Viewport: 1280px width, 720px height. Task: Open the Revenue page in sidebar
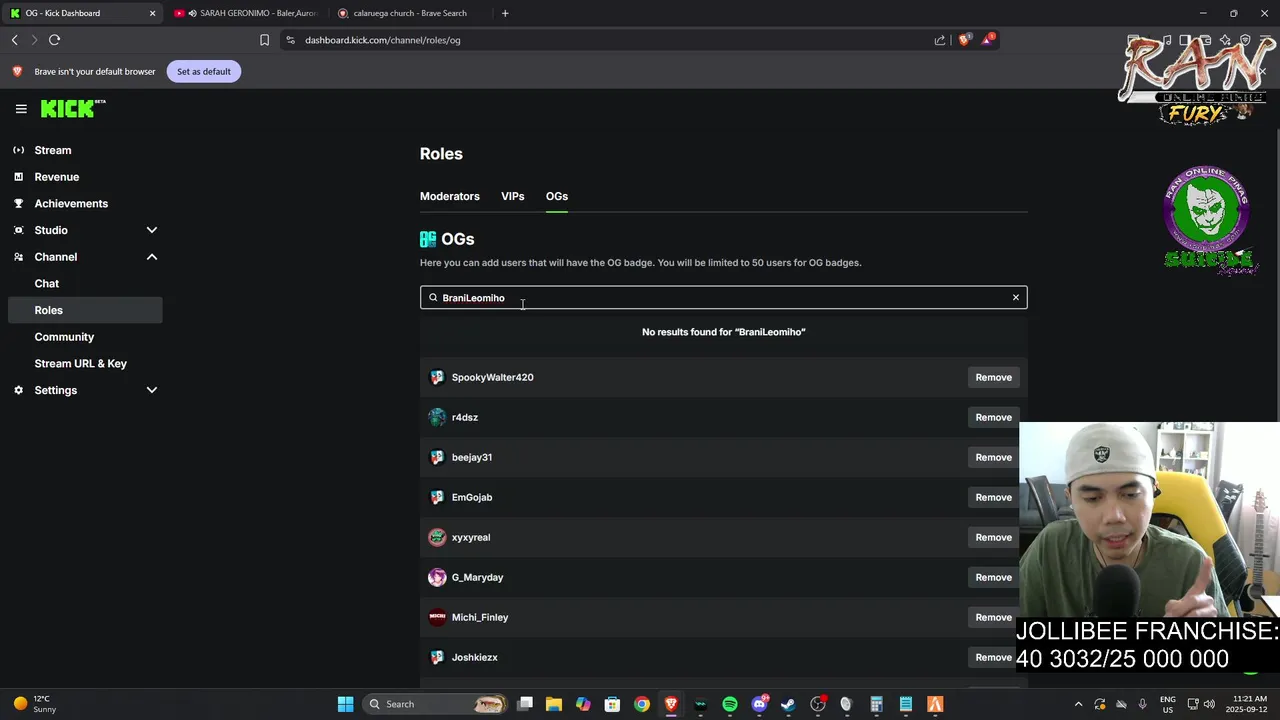point(56,177)
